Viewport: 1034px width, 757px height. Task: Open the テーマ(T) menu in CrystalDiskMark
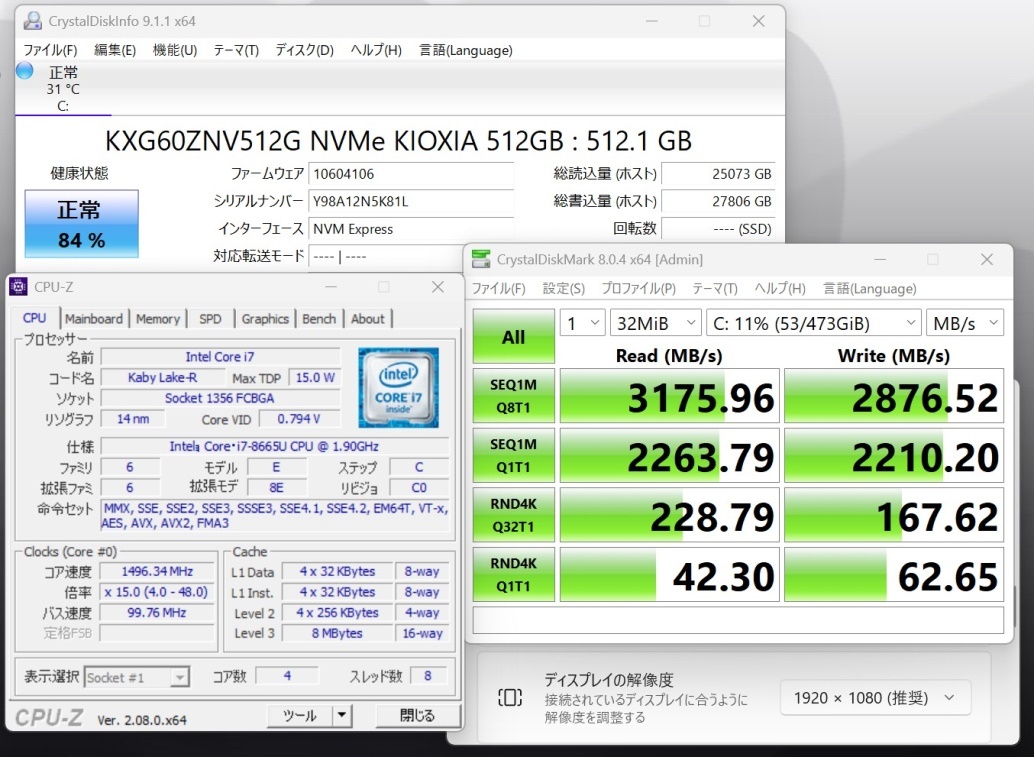714,288
